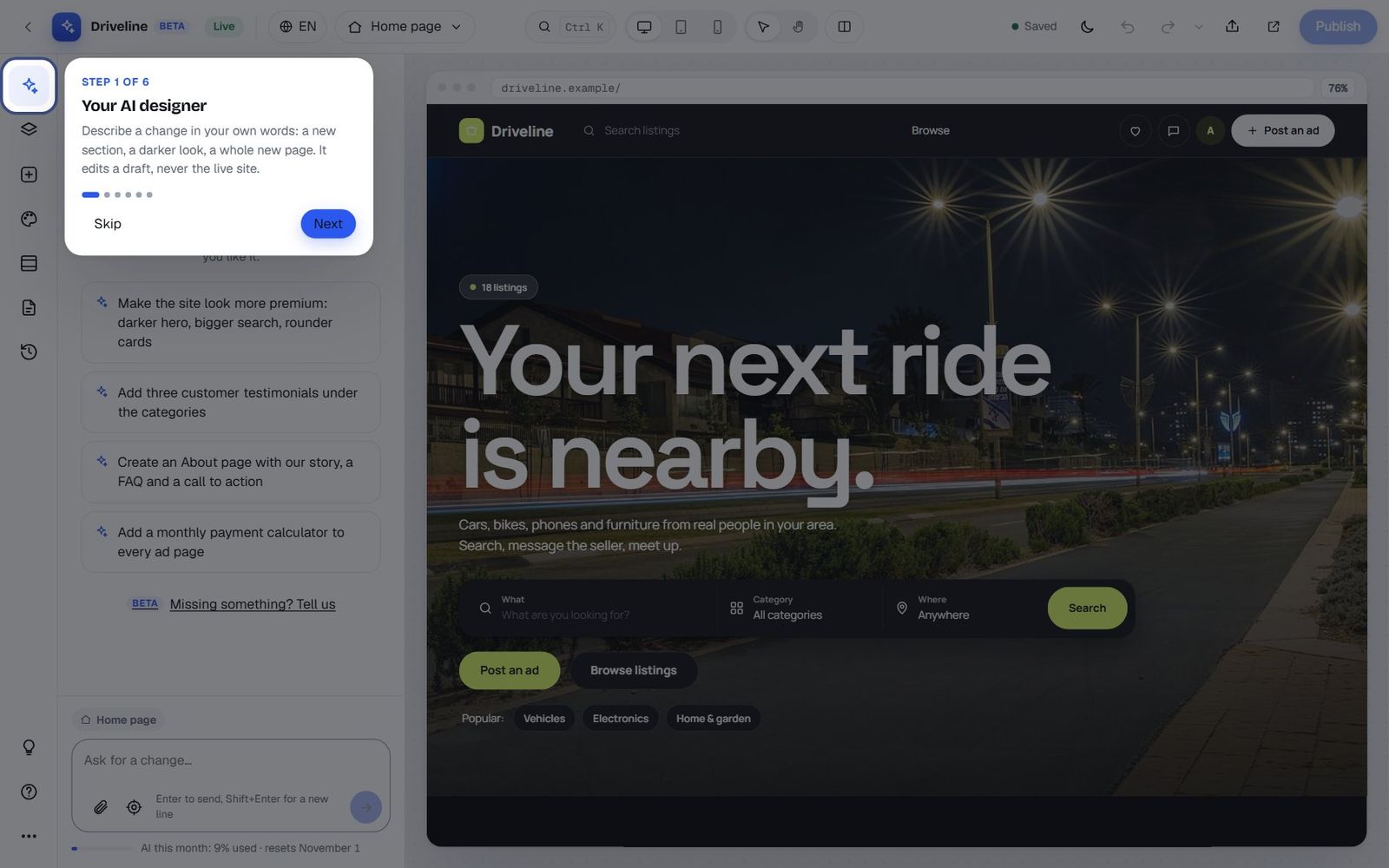
Task: Select the hand pan tool
Action: 798,27
